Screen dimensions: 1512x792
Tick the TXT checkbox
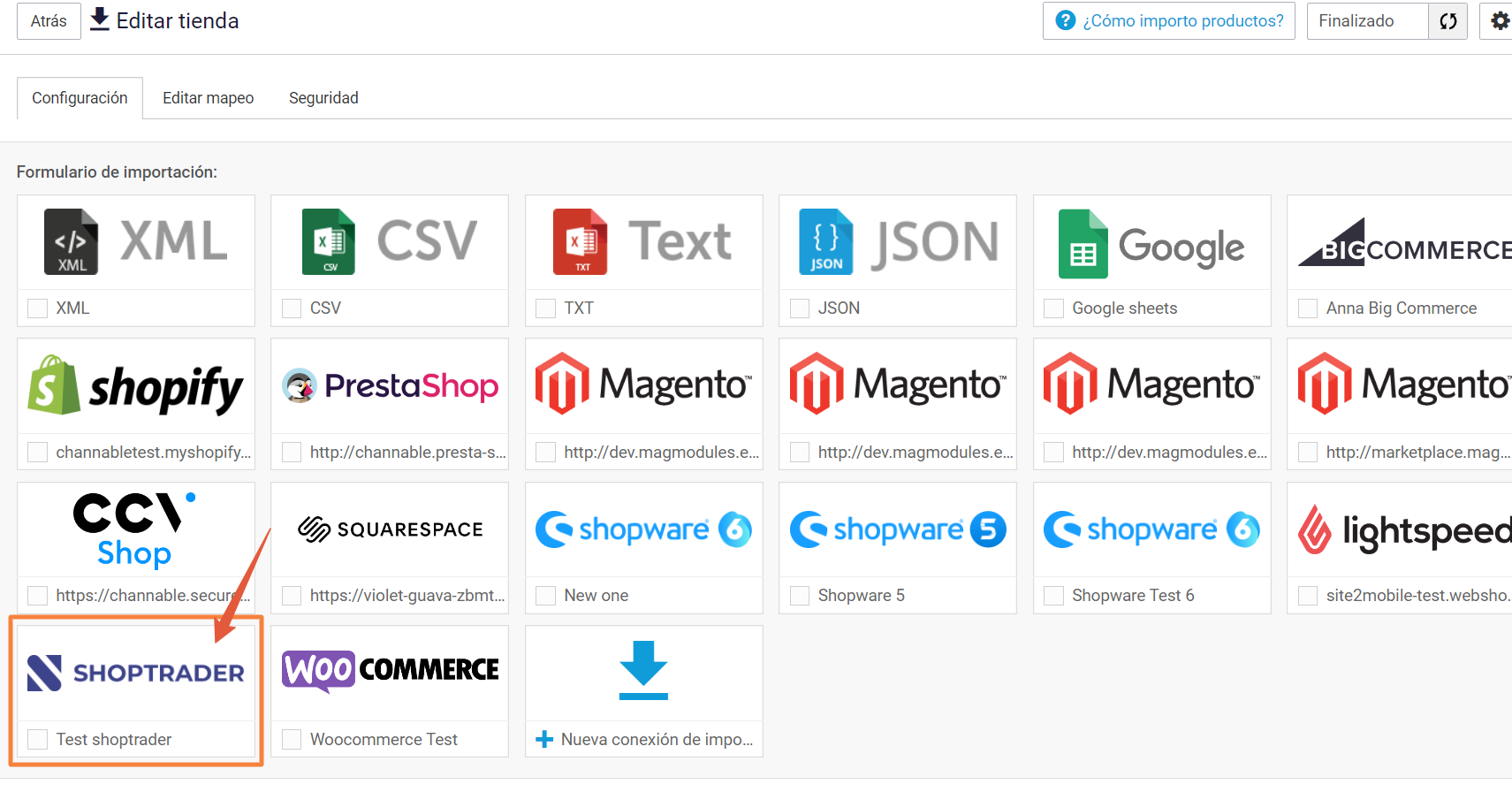546,308
